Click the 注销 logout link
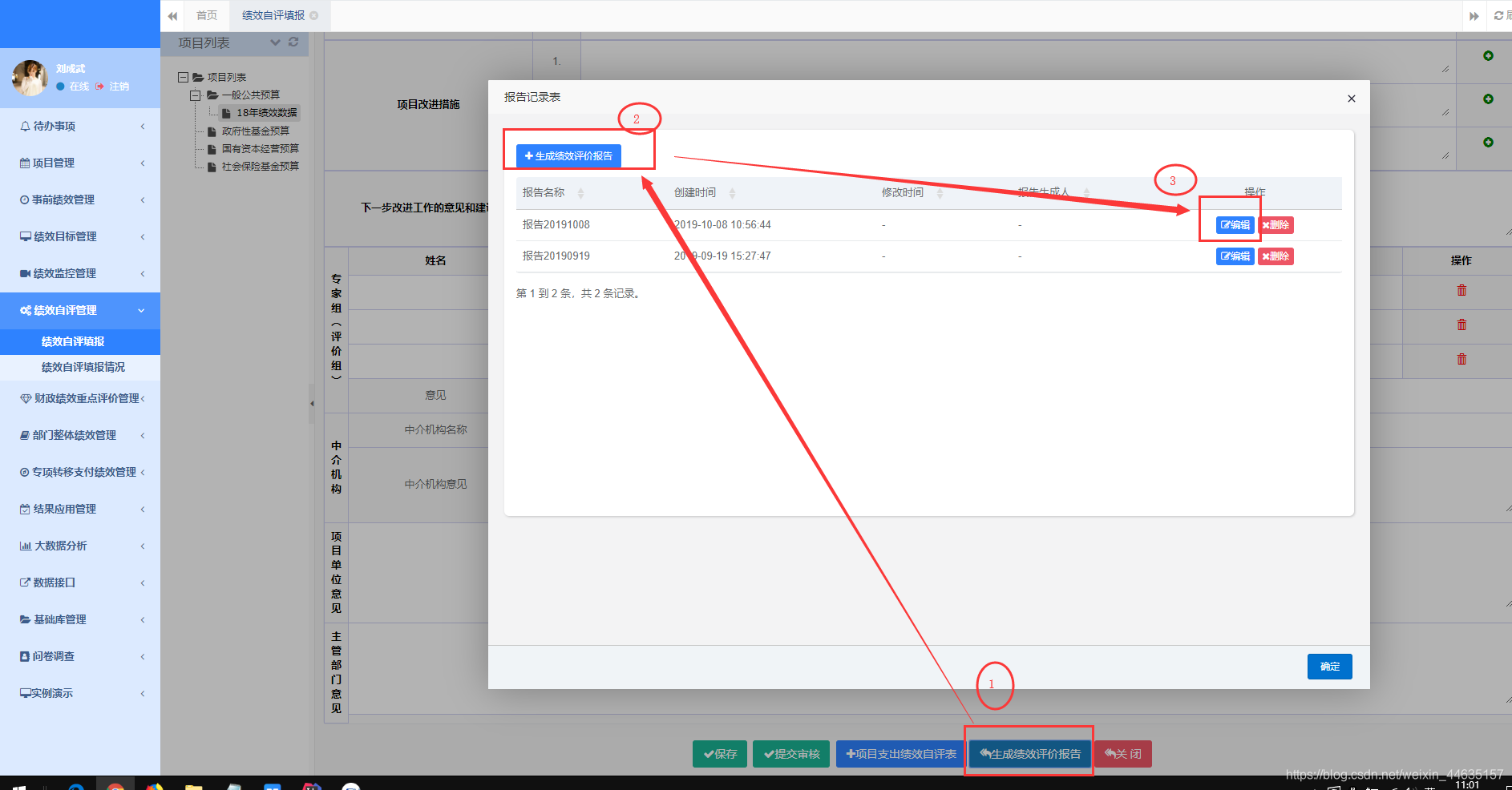This screenshot has height=790, width=1512. [x=113, y=87]
